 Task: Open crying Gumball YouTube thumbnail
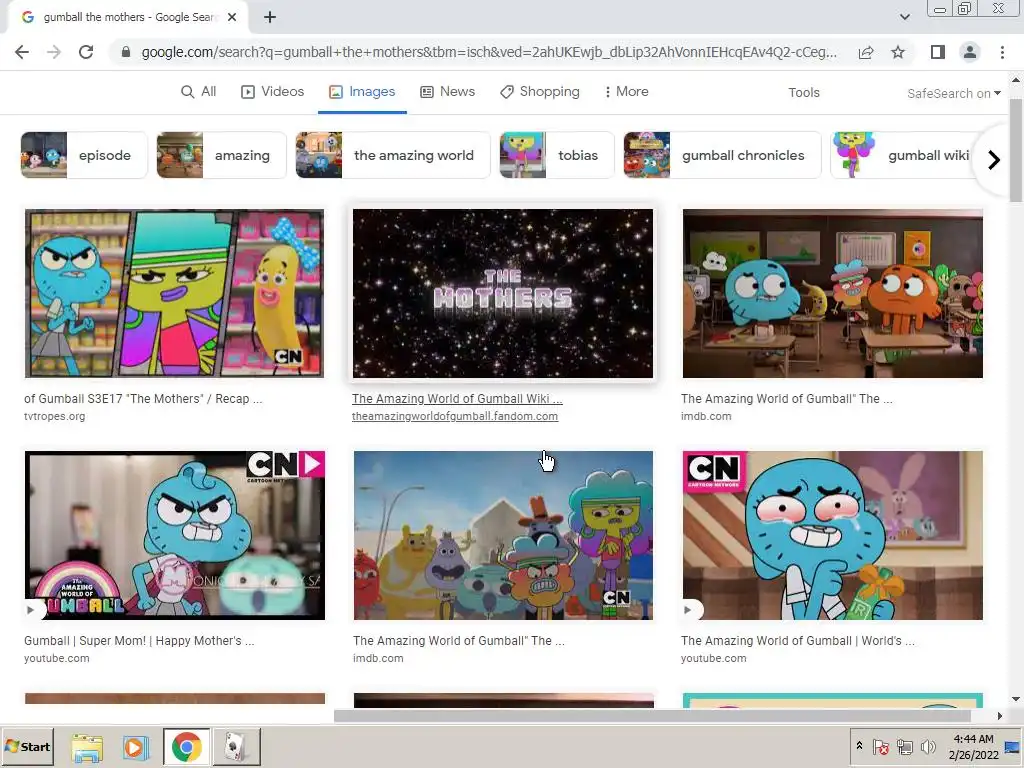(833, 536)
